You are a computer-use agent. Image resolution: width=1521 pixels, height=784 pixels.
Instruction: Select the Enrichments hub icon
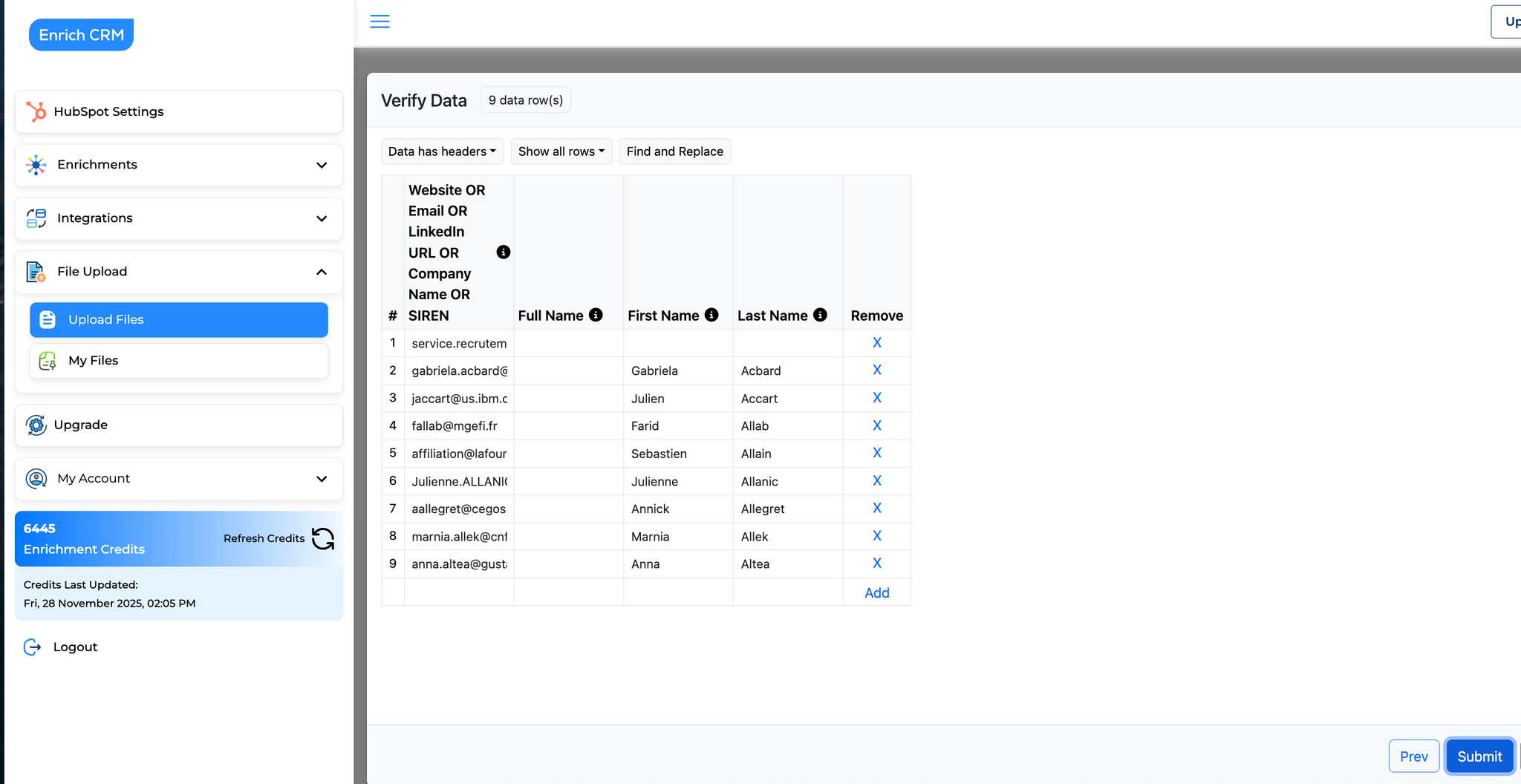tap(35, 165)
